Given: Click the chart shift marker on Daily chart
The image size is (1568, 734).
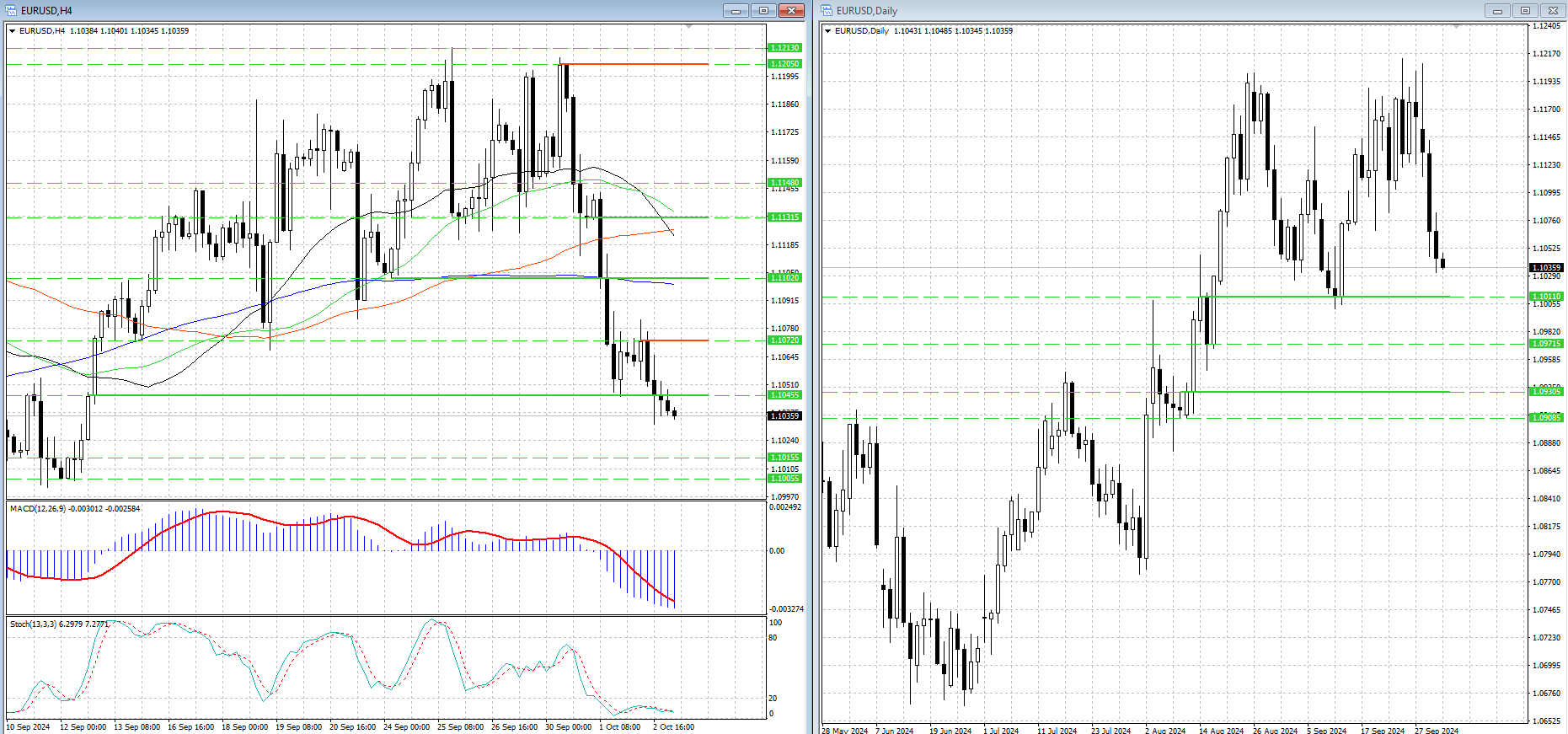Looking at the screenshot, I should coord(1457,28).
